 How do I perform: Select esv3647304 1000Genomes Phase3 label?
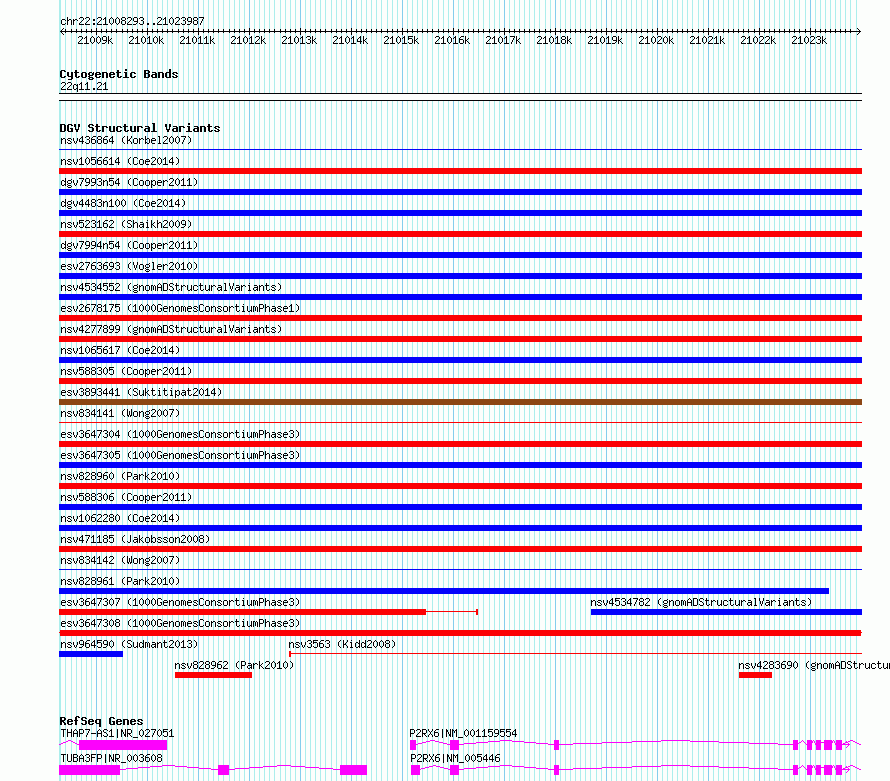click(x=180, y=434)
